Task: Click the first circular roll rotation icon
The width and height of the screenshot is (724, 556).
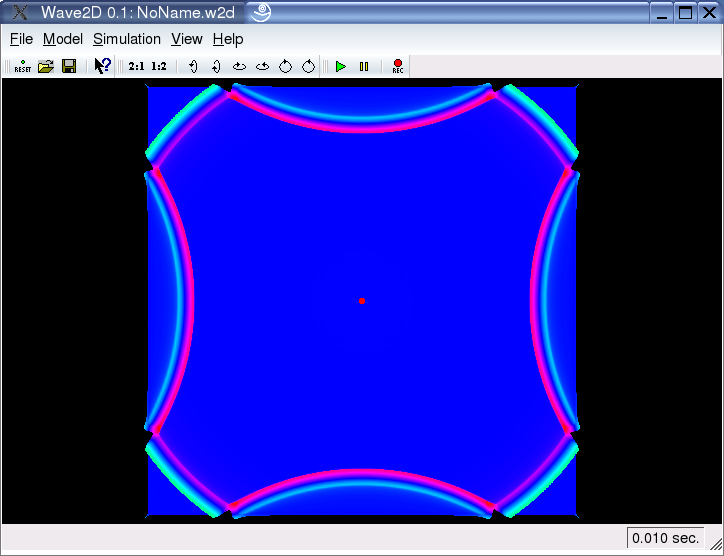Action: pos(285,67)
